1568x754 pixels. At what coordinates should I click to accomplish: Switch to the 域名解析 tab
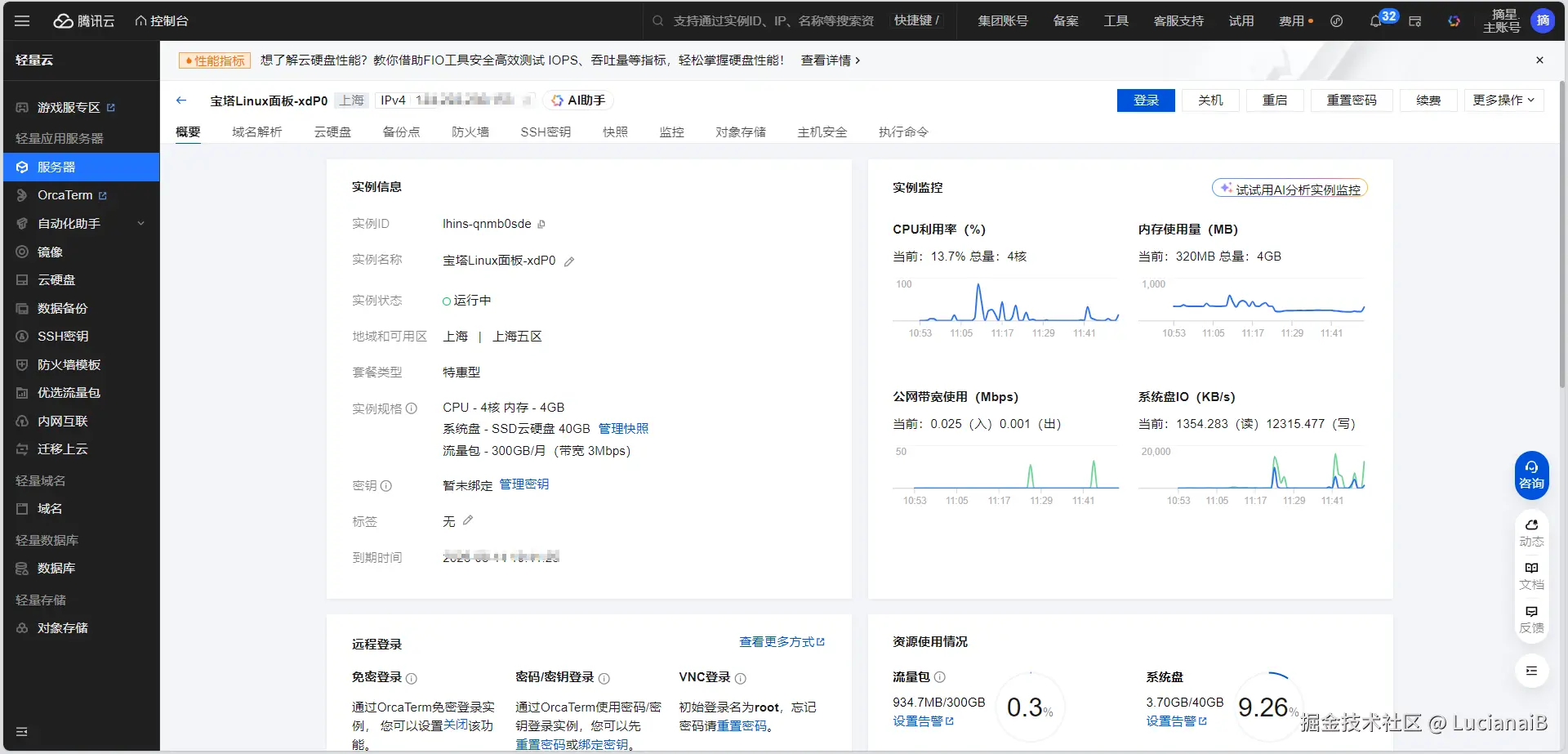(257, 132)
